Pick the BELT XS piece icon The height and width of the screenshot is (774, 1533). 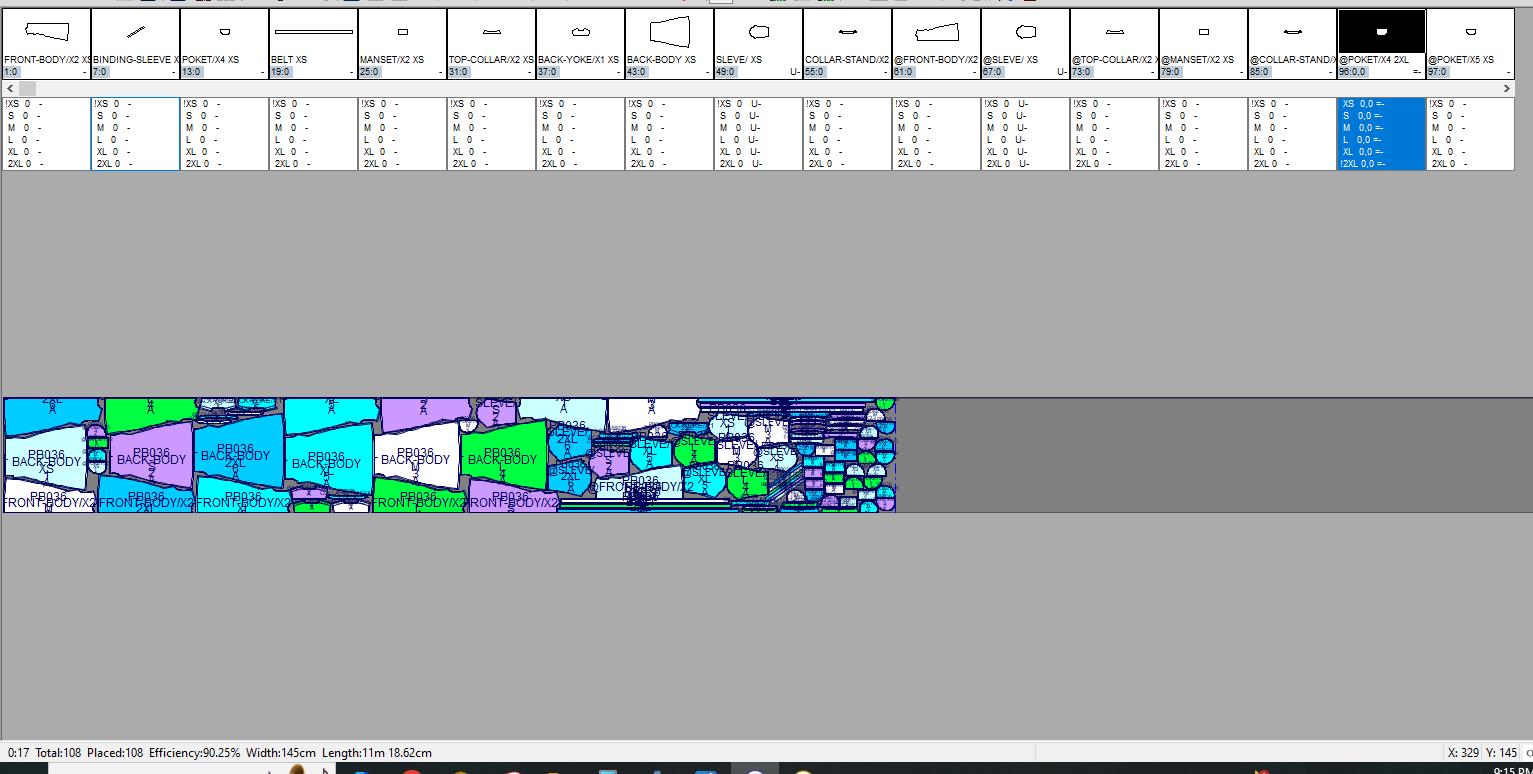point(313,32)
